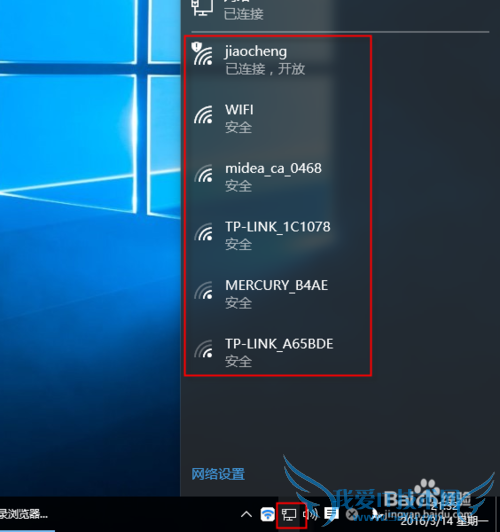This screenshot has height=532, width=500.
Task: Open the 网络设置 network settings link
Action: [x=218, y=474]
